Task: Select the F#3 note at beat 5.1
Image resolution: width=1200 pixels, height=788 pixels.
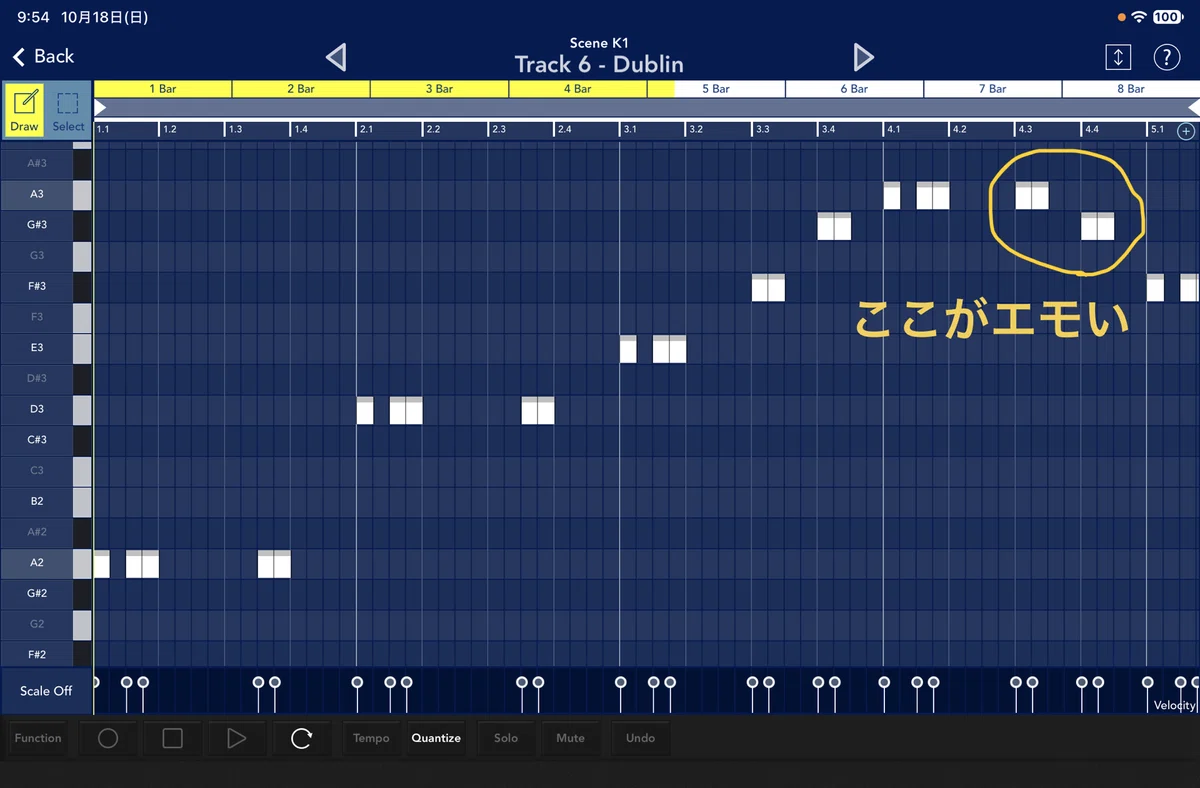Action: [1155, 288]
